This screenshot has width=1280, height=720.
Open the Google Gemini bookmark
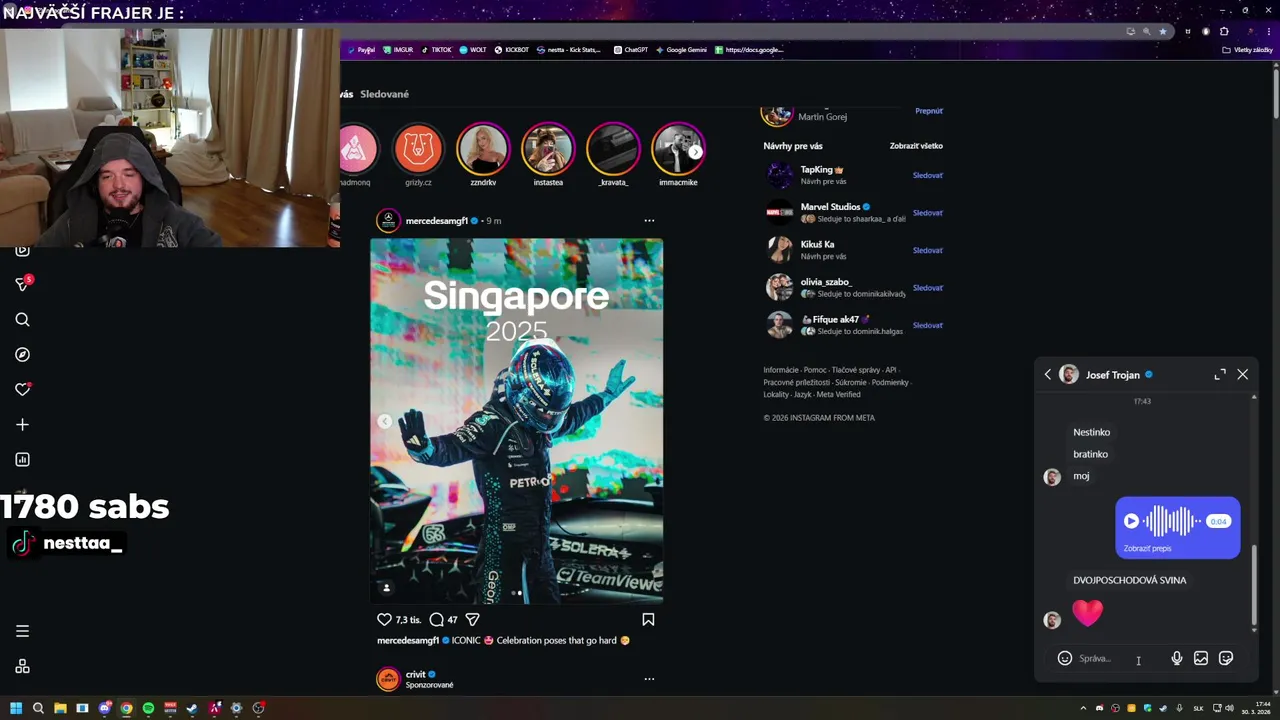(681, 49)
